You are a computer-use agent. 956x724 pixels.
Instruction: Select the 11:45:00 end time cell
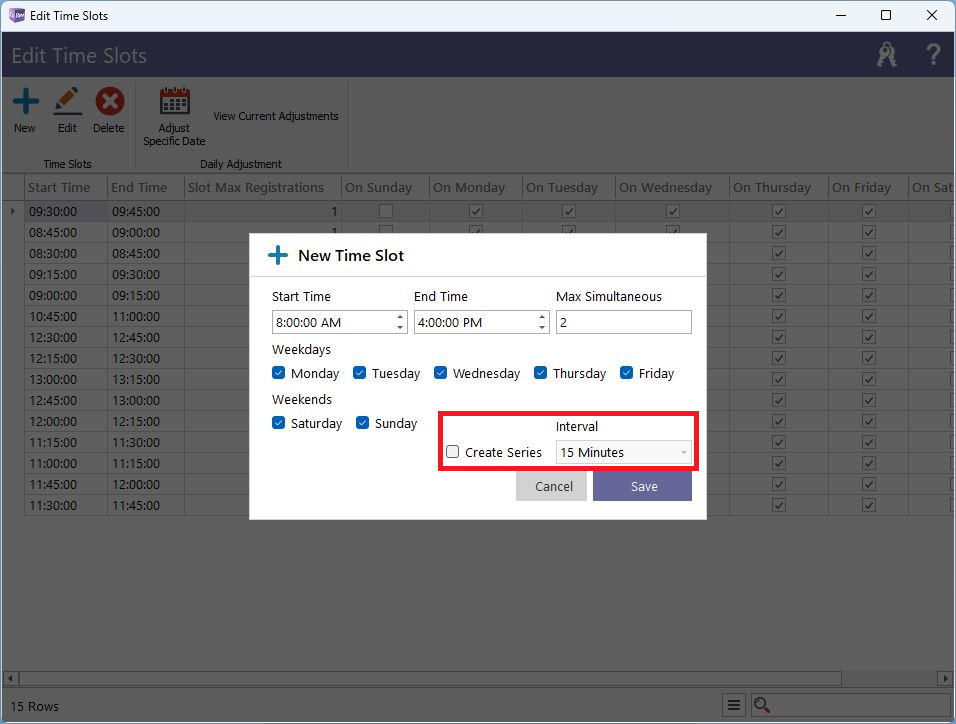pyautogui.click(x=146, y=506)
